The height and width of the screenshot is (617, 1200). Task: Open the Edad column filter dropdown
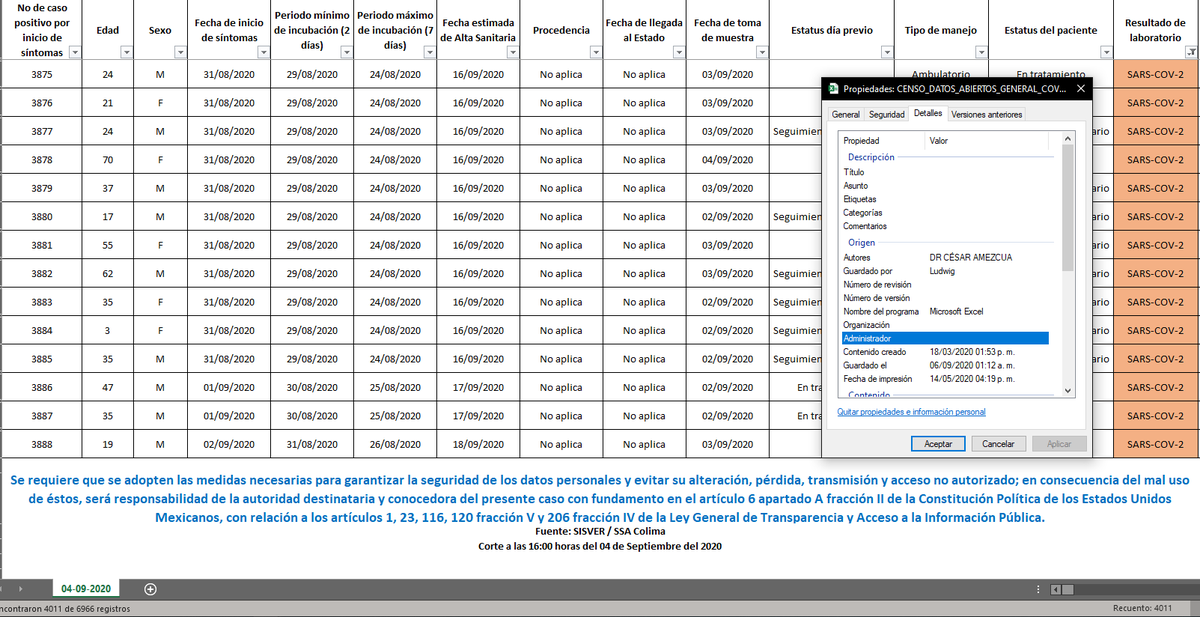pos(125,53)
